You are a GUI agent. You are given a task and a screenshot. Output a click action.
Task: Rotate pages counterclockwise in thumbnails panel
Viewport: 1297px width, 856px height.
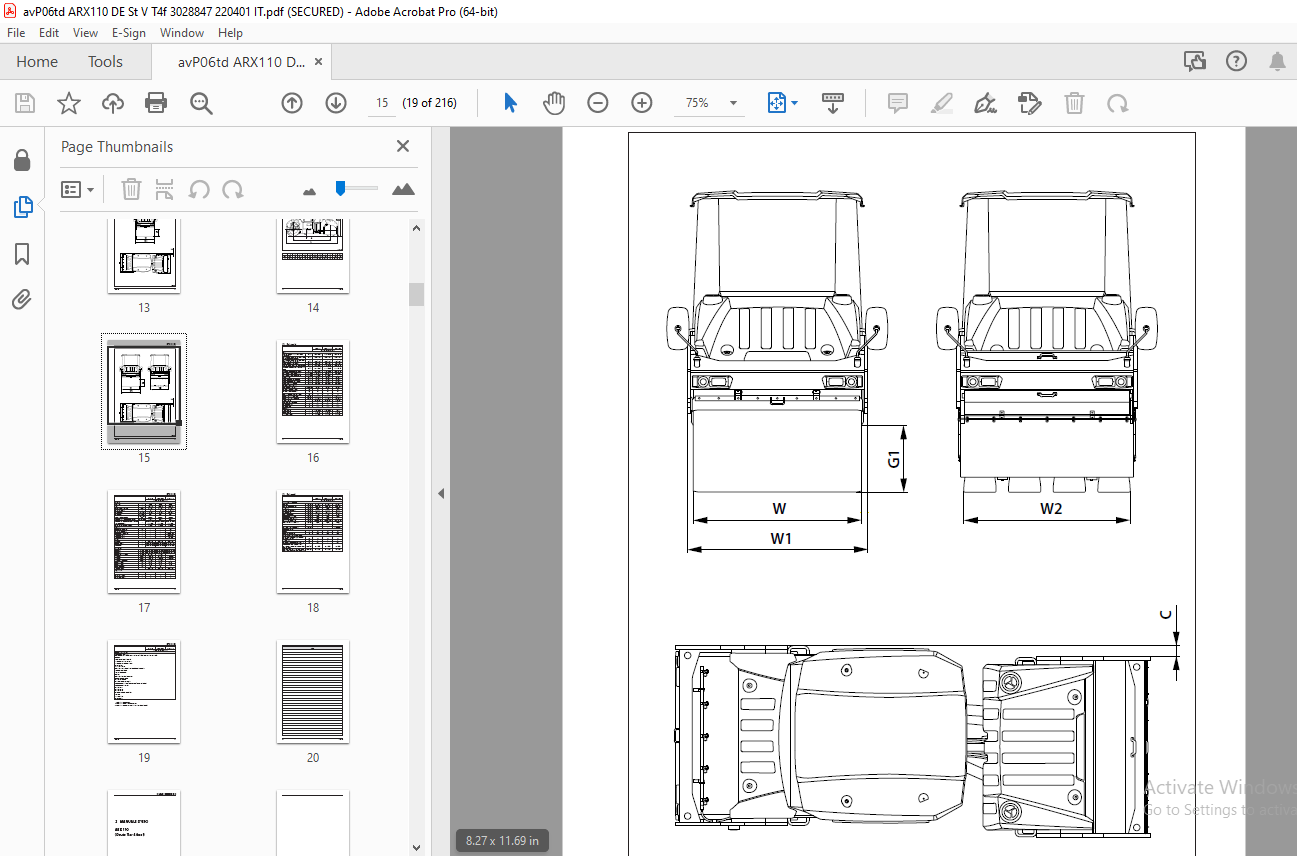coord(199,189)
